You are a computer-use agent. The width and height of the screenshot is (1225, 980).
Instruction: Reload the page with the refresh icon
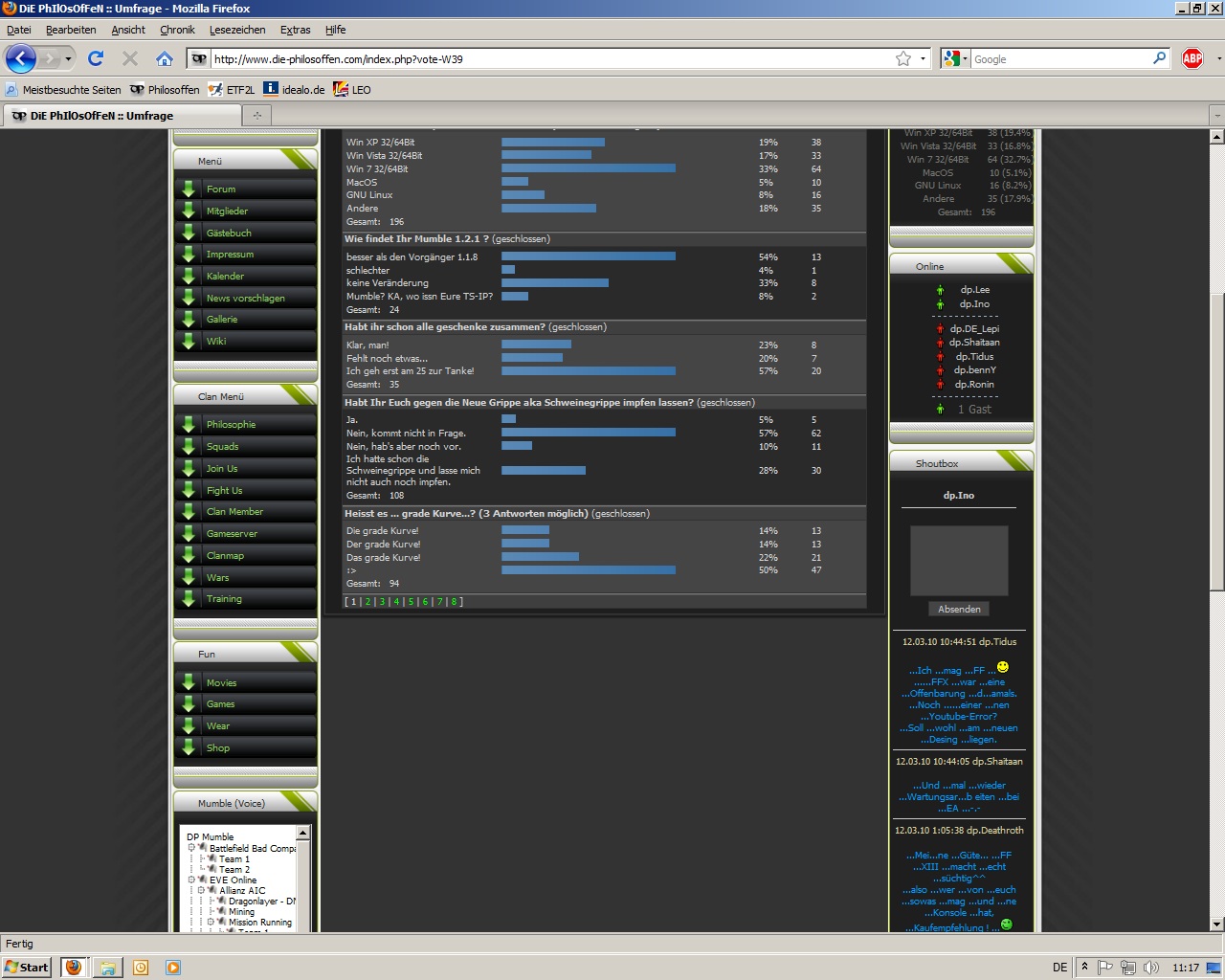96,58
